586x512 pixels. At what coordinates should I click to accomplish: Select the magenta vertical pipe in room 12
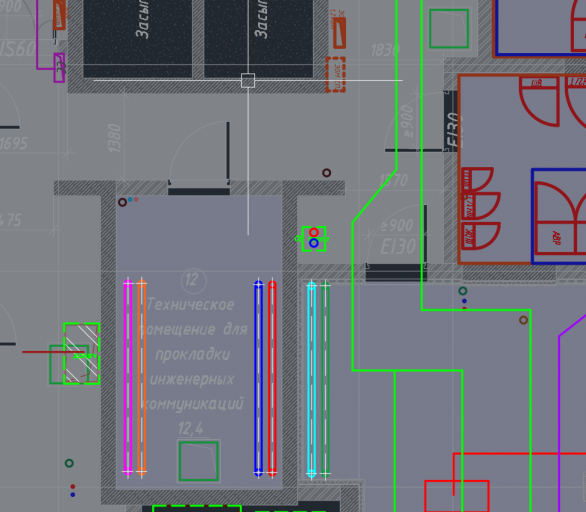coord(128,377)
